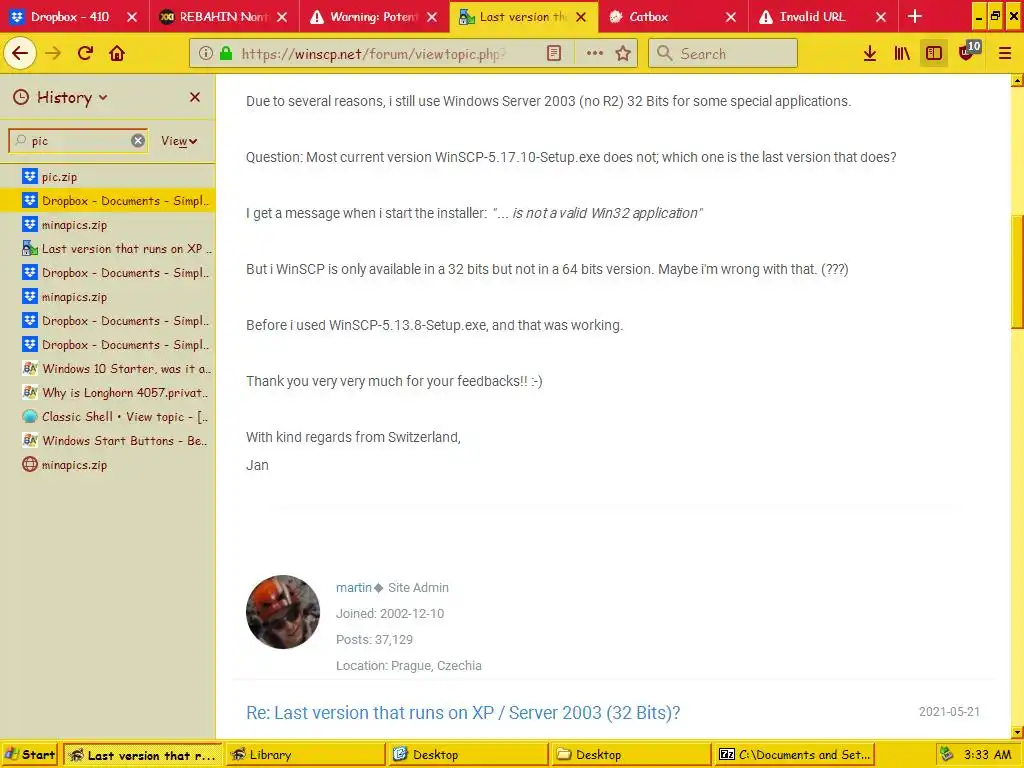This screenshot has width=1024, height=768.
Task: Switch to the Invalid URL tab
Action: click(824, 16)
